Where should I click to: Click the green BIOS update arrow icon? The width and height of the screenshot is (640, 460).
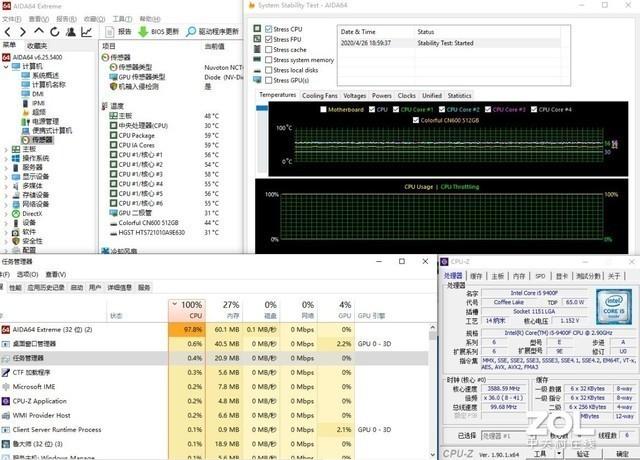[143, 32]
